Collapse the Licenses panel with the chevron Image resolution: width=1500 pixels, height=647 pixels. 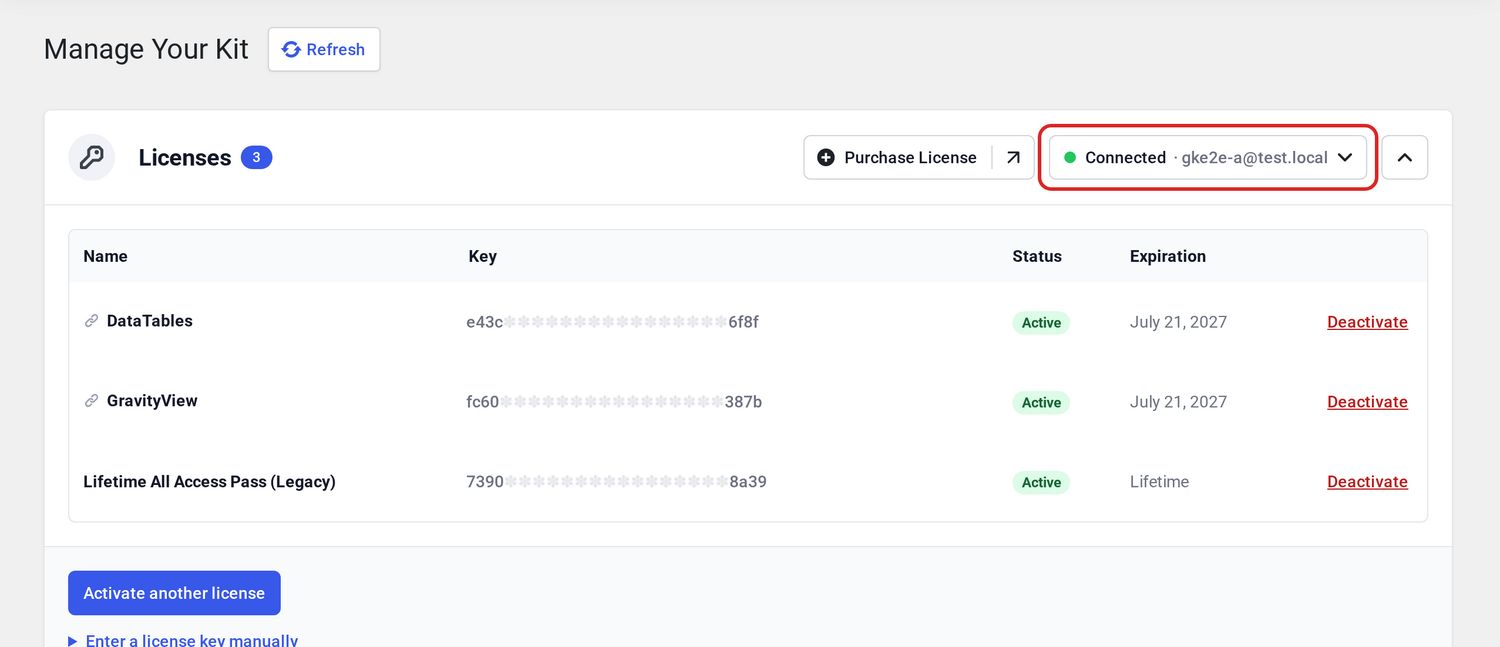click(x=1404, y=157)
